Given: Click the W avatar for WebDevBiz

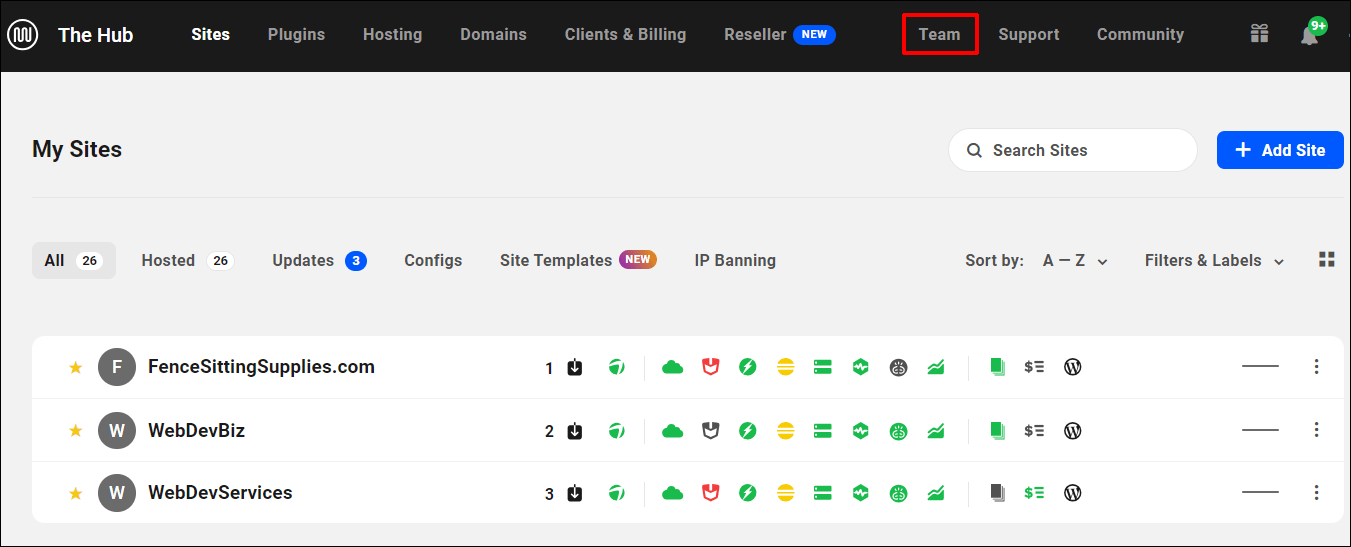Looking at the screenshot, I should (117, 431).
